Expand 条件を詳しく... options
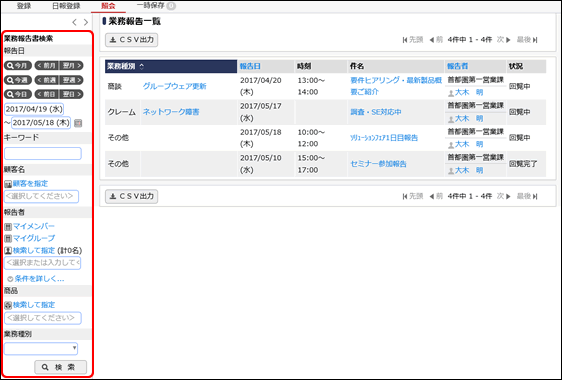The width and height of the screenshot is (562, 380). click(x=39, y=279)
